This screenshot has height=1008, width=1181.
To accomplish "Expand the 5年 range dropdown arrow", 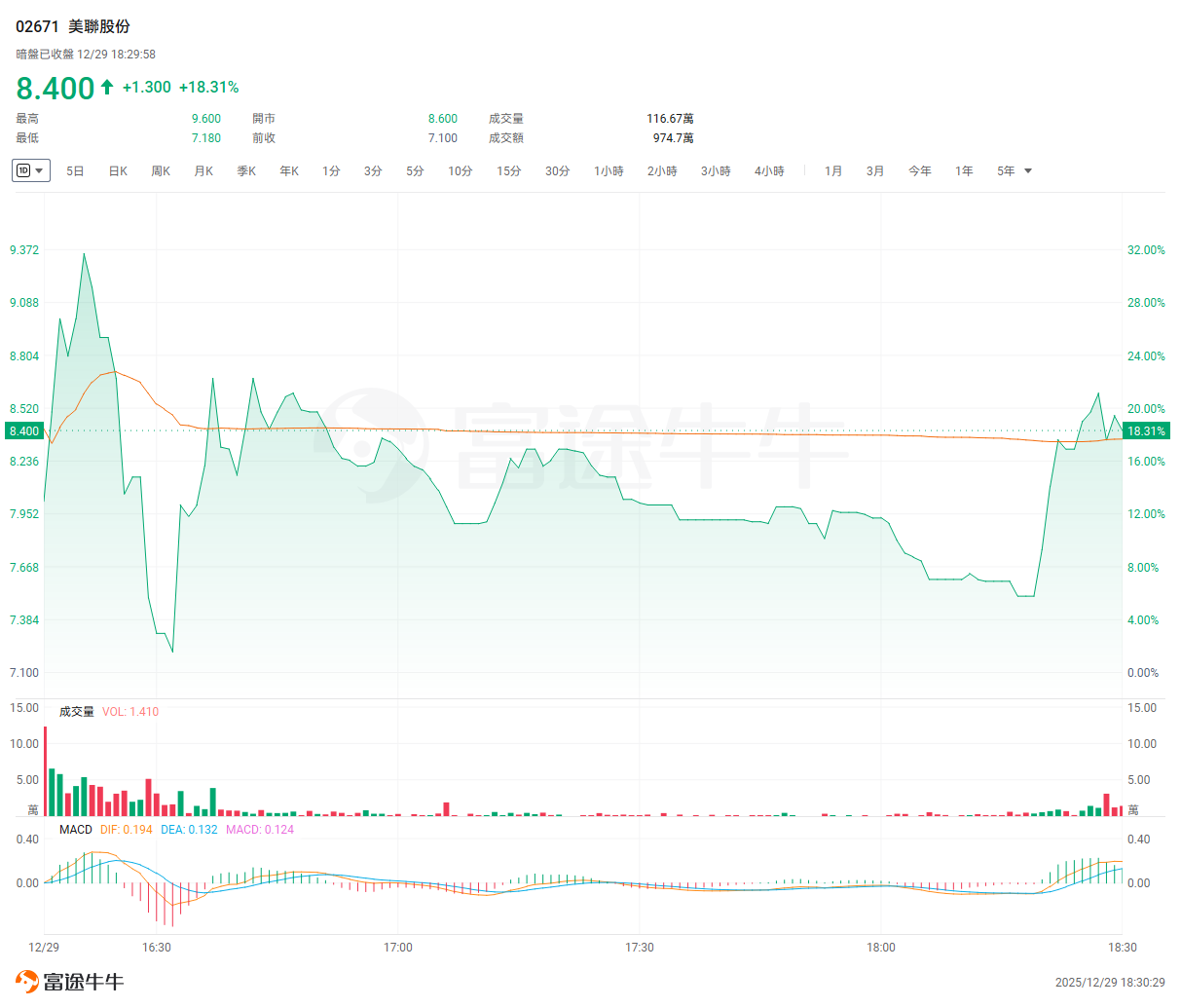I will pyautogui.click(x=1028, y=171).
